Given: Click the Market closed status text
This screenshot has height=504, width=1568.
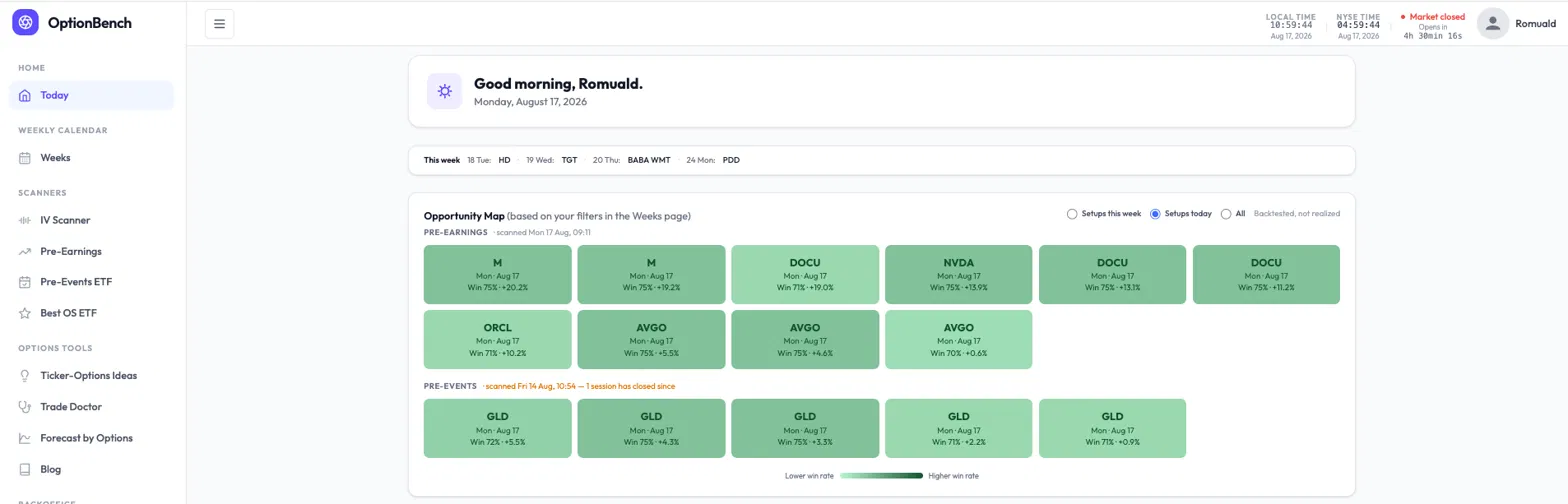Looking at the screenshot, I should [x=1437, y=17].
